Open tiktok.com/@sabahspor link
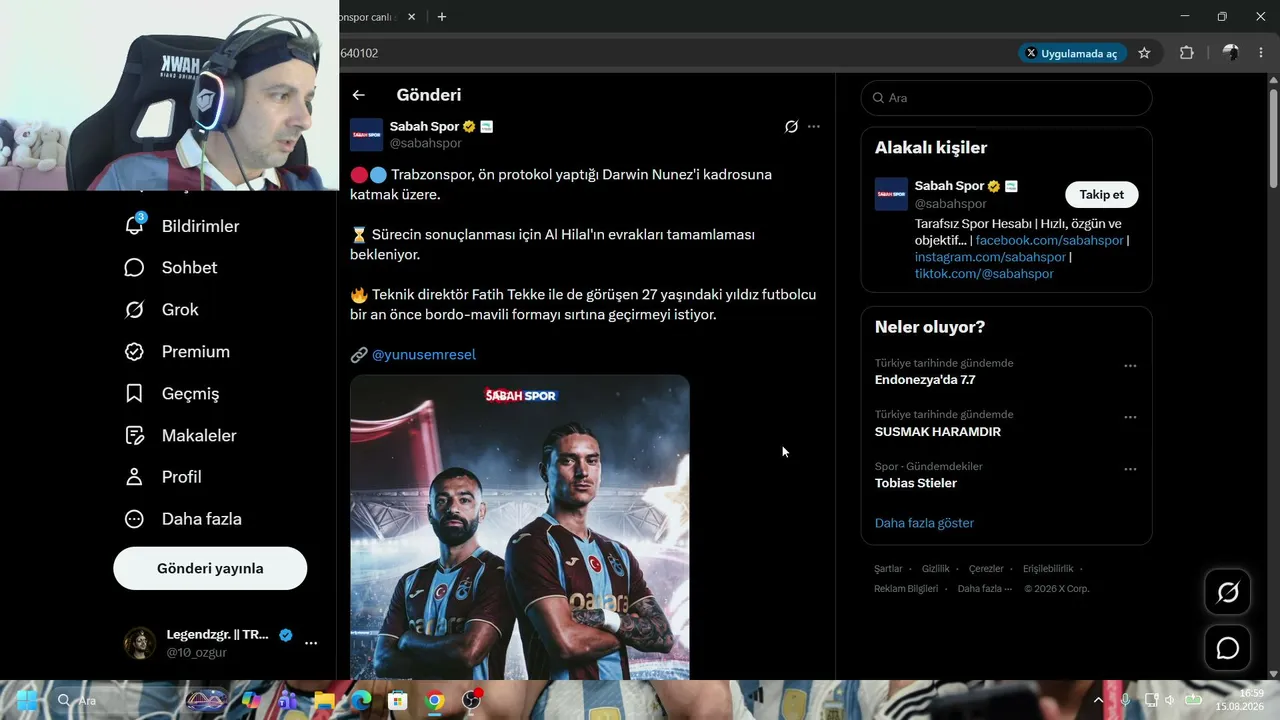1280x720 pixels. [984, 274]
